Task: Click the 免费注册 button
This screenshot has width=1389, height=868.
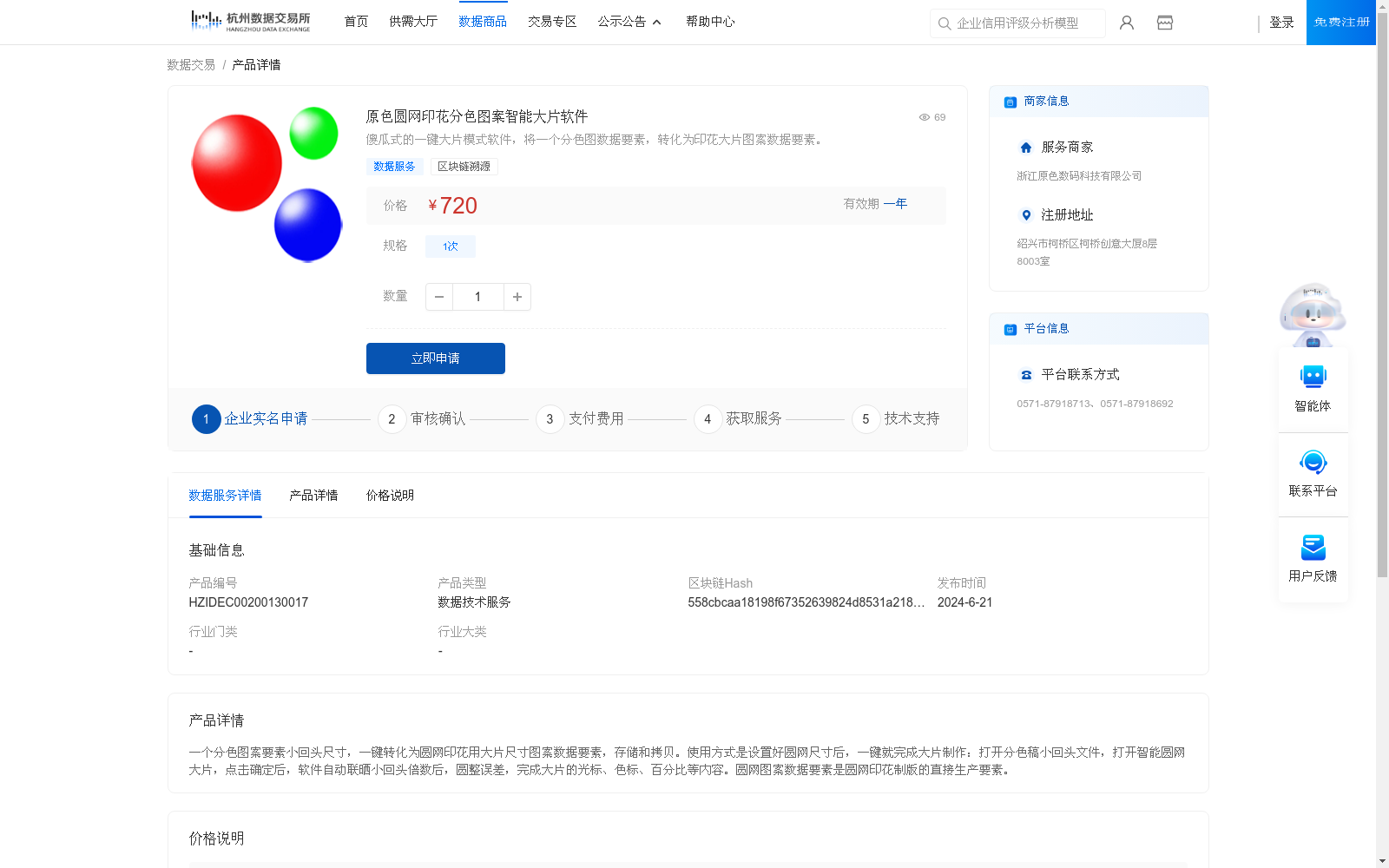Action: point(1341,23)
